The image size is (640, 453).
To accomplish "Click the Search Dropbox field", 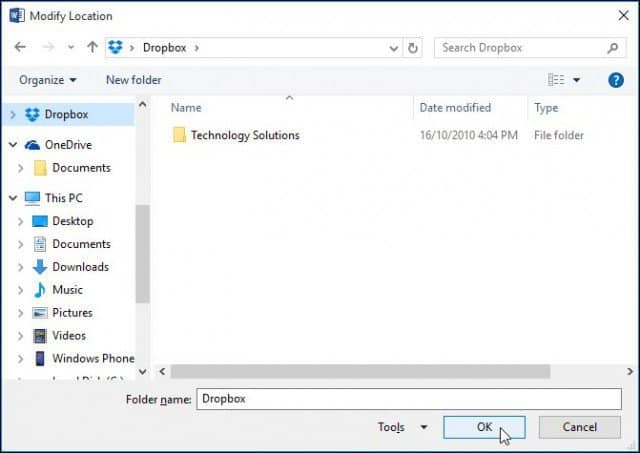I will click(x=530, y=48).
